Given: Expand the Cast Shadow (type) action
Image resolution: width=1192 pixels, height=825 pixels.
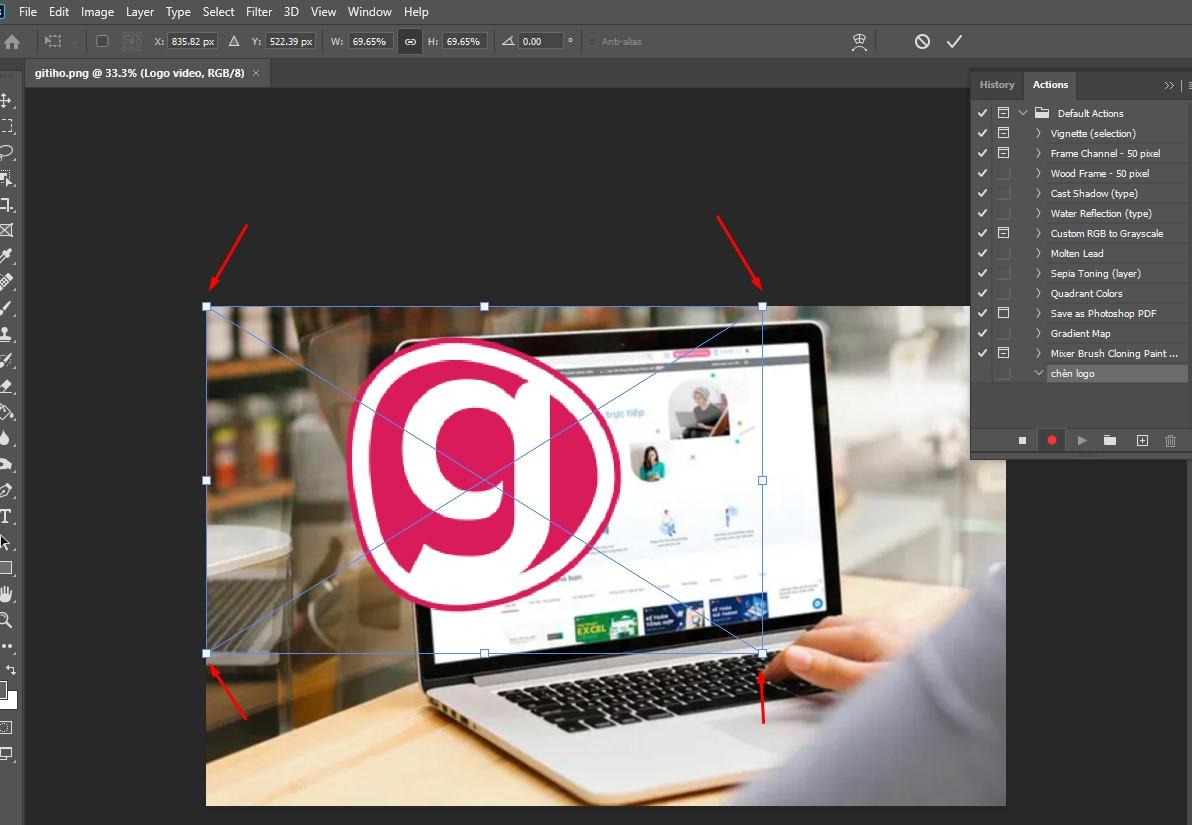Looking at the screenshot, I should tap(1038, 193).
